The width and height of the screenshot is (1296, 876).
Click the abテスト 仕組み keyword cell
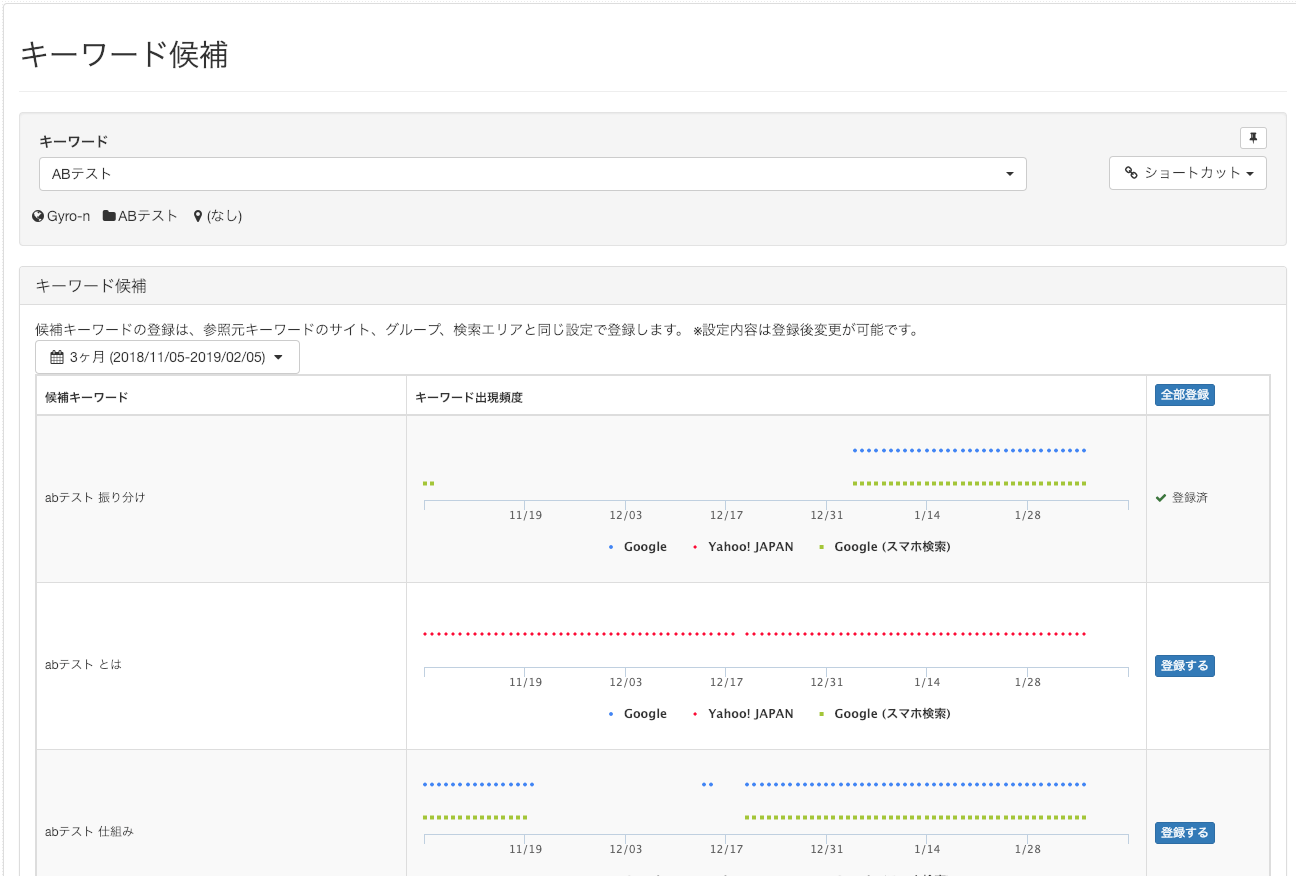pos(221,813)
